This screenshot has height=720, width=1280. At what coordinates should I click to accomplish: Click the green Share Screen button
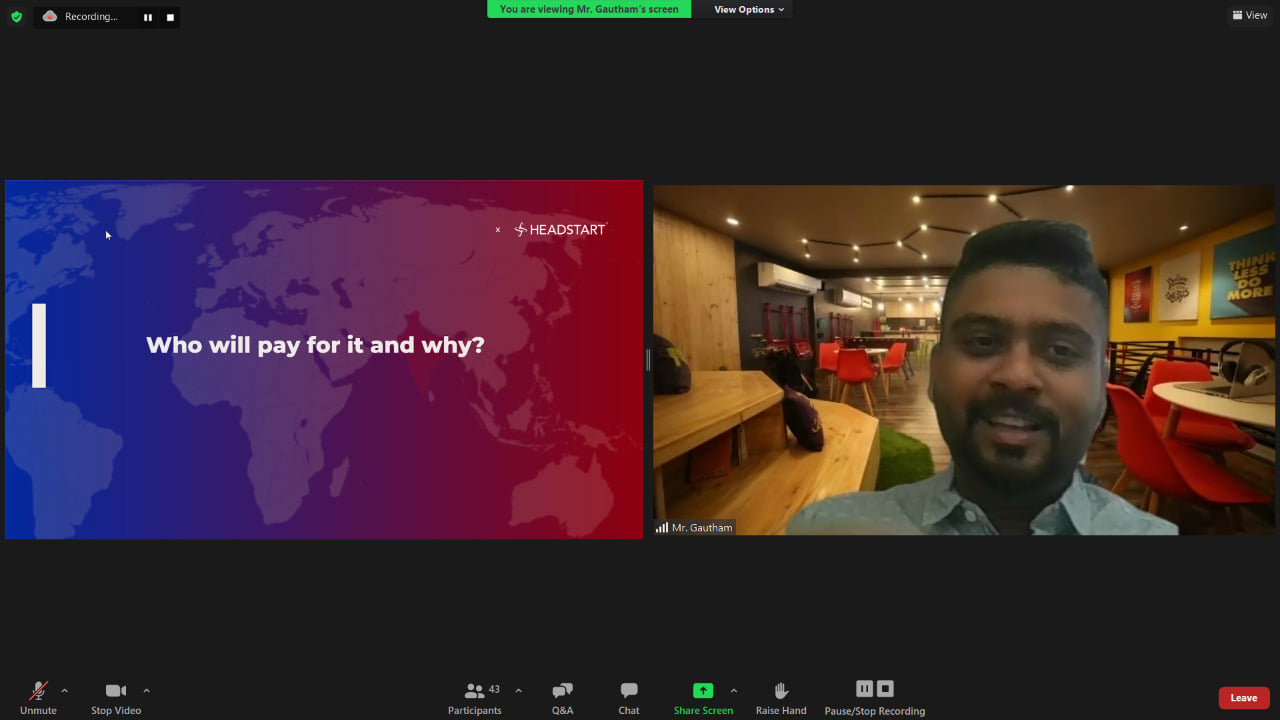pyautogui.click(x=703, y=697)
